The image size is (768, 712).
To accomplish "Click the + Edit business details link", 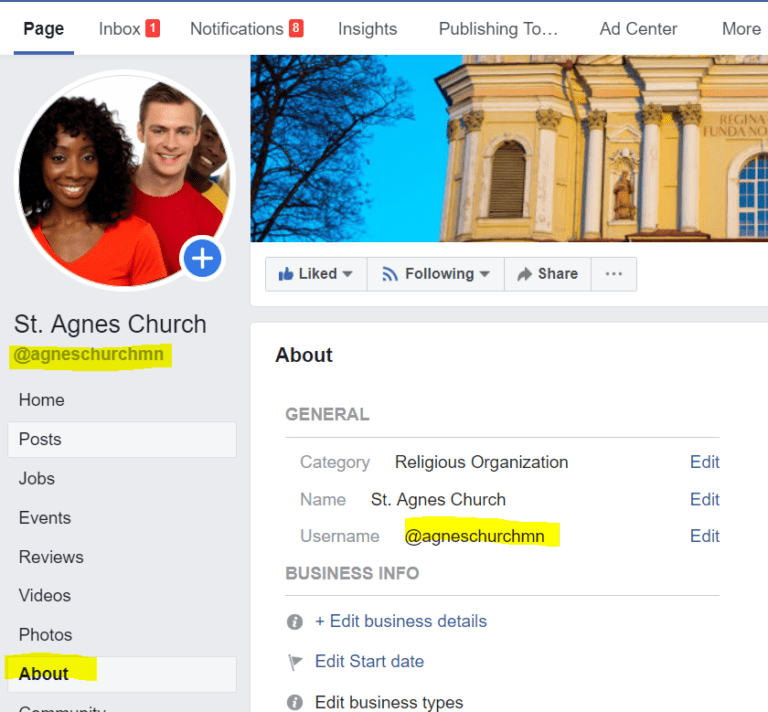I will coord(401,621).
